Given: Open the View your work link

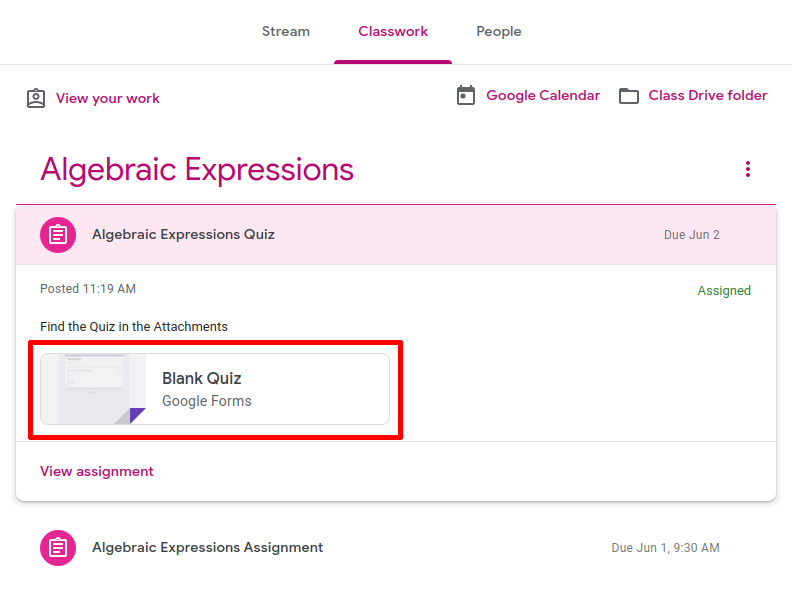Looking at the screenshot, I should click(x=108, y=98).
